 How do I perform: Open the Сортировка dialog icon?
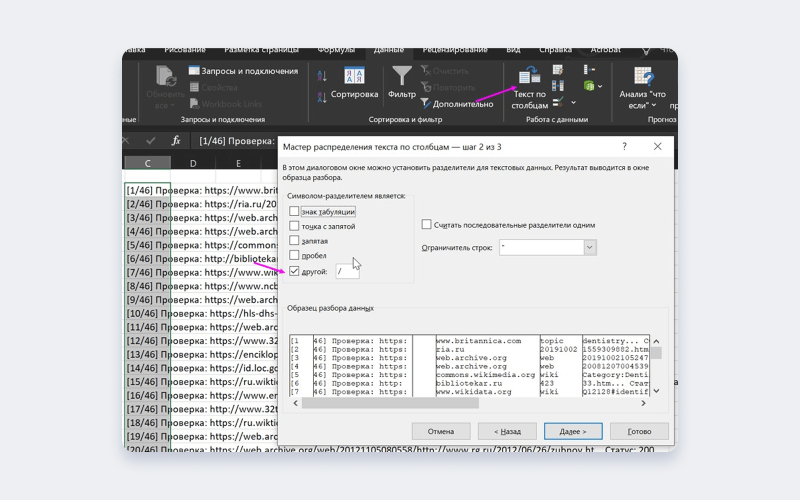pyautogui.click(x=354, y=77)
